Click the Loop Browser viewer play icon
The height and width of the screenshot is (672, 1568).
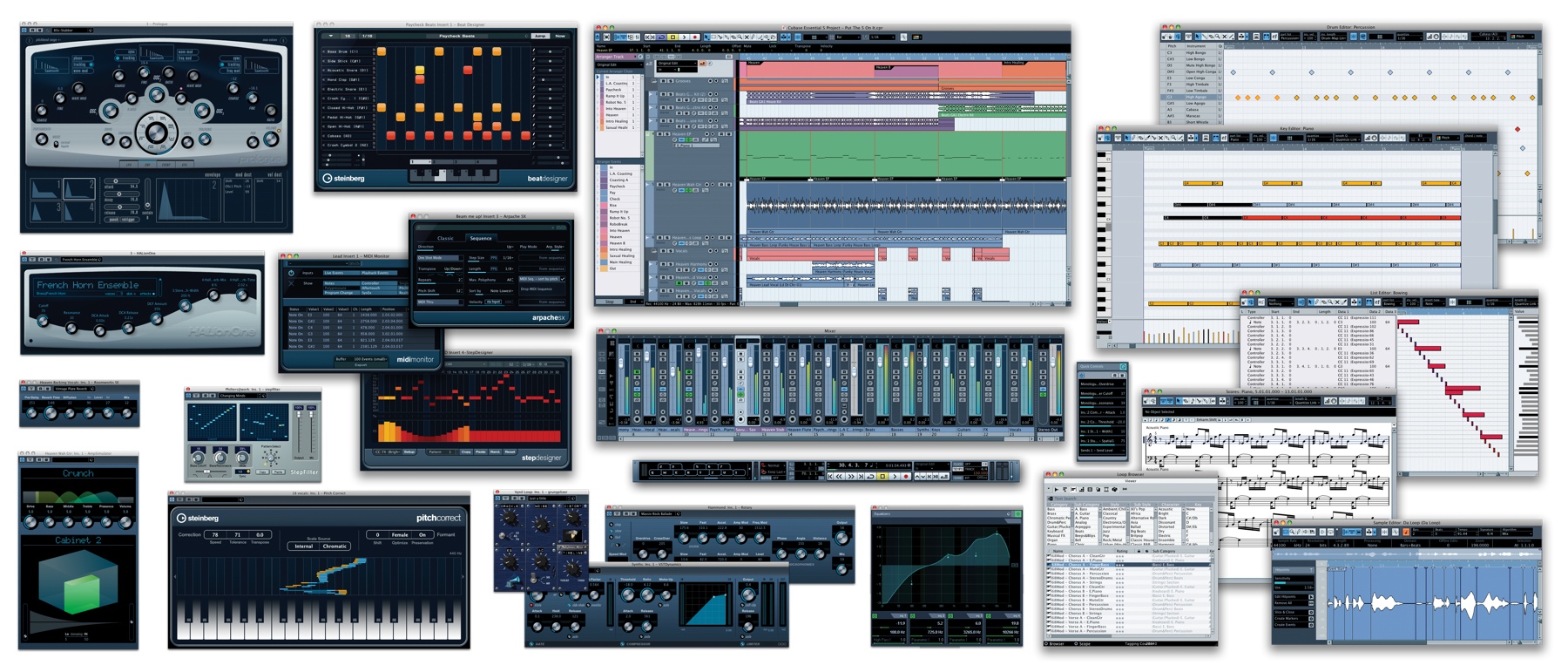coord(1057,489)
